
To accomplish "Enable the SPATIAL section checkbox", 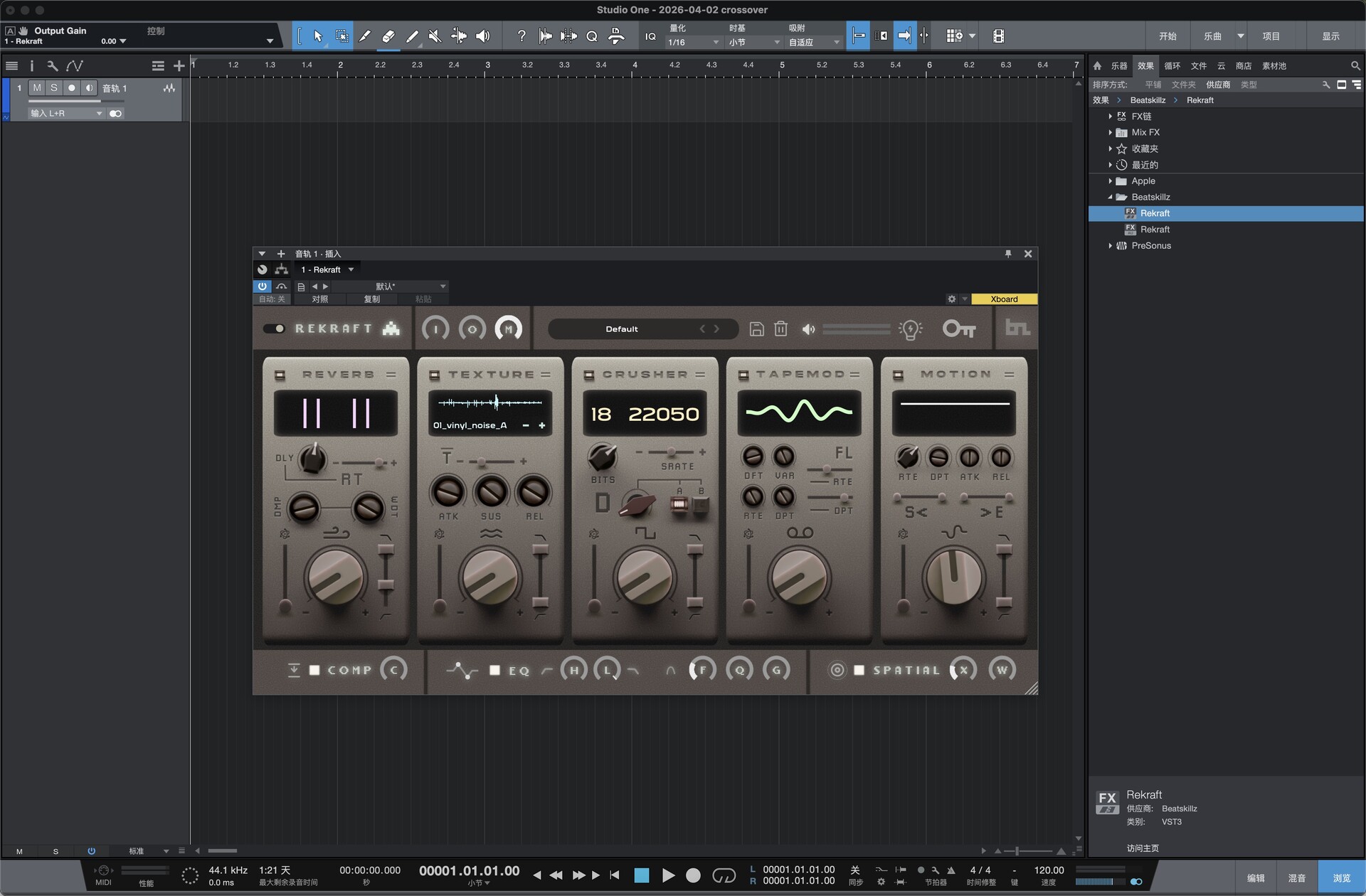I will tap(859, 670).
